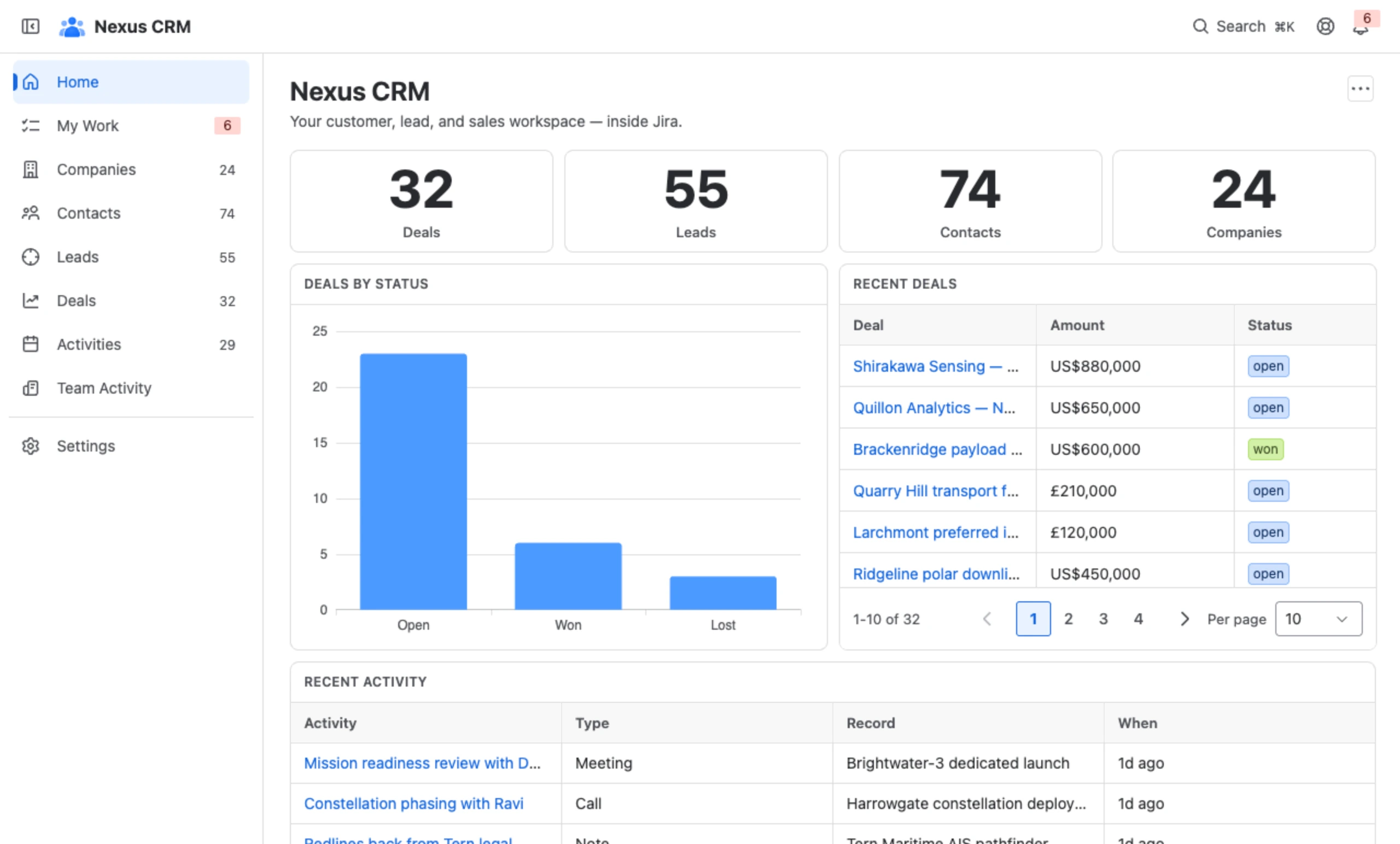Select page 2 in Recent Deals pagination
This screenshot has width=1400, height=844.
pos(1068,619)
